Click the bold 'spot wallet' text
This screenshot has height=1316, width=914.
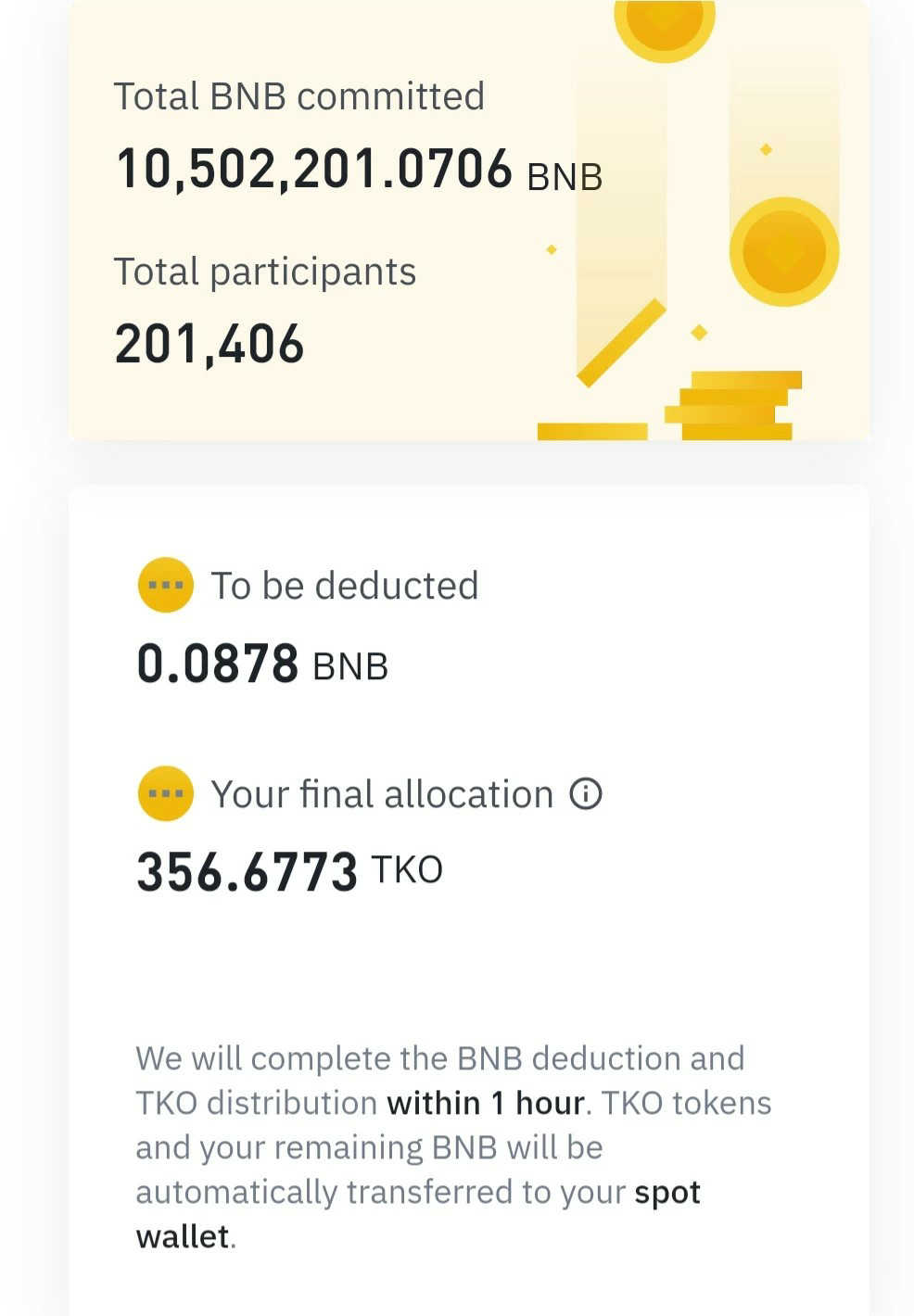pos(667,1192)
